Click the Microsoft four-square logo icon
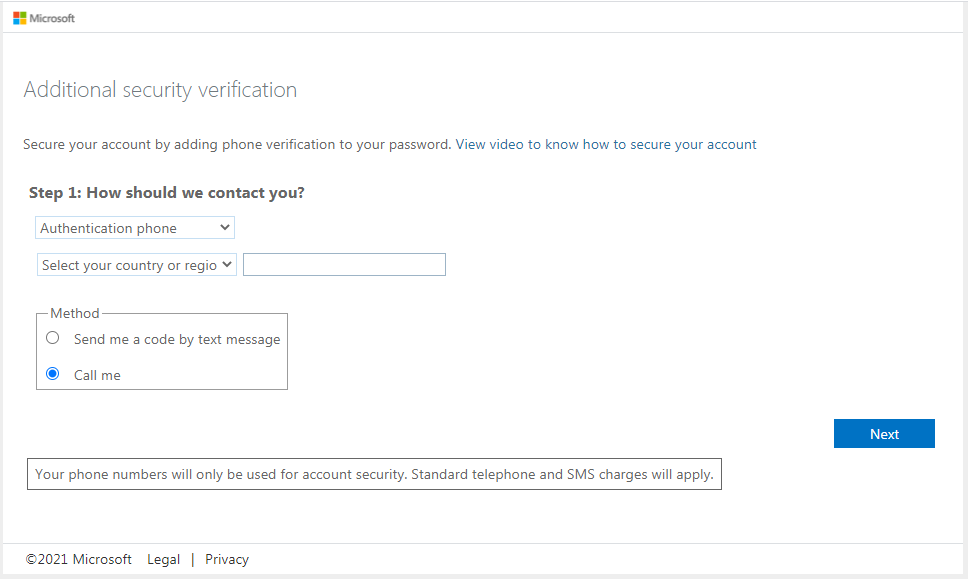Viewport: 968px width, 579px height. click(x=19, y=18)
